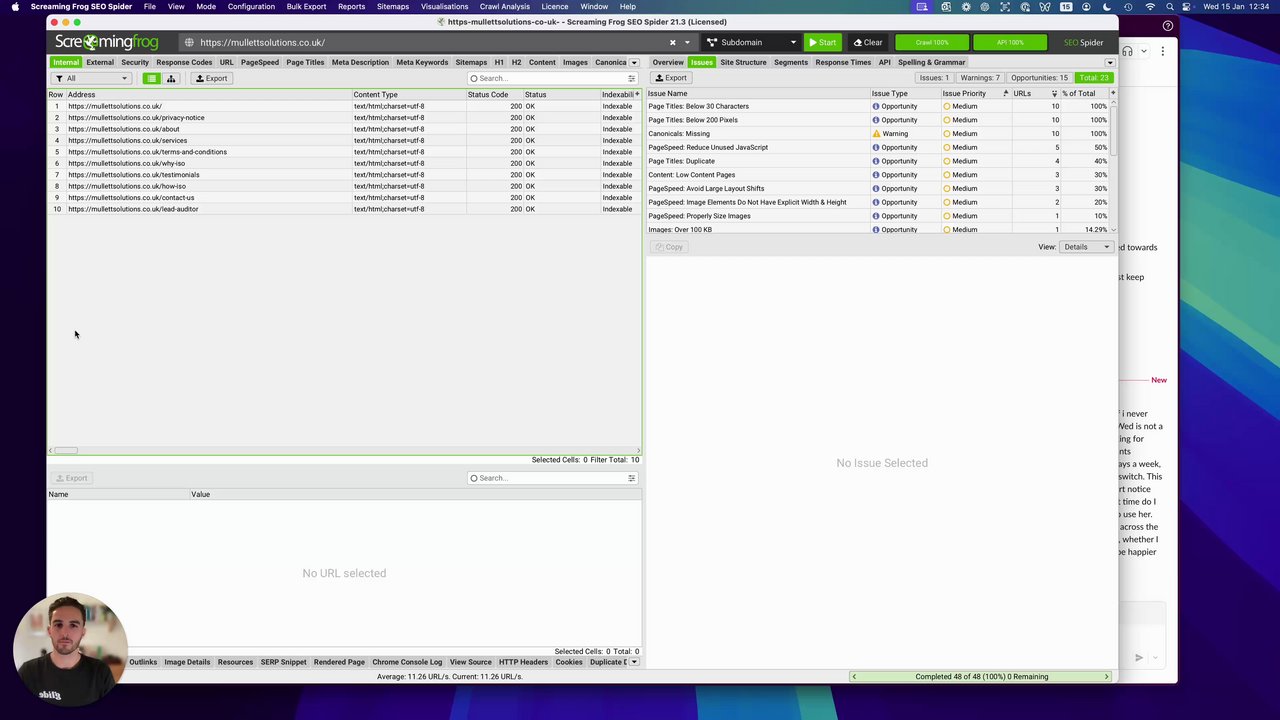Click the Clear button
This screenshot has width=1280, height=720.
point(868,42)
